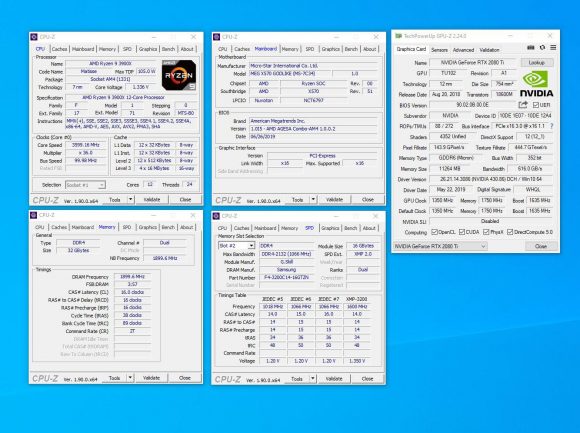This screenshot has width=580, height=433.
Task: Click the NVIDIA logo in GPU-Z
Action: pyautogui.click(x=536, y=84)
